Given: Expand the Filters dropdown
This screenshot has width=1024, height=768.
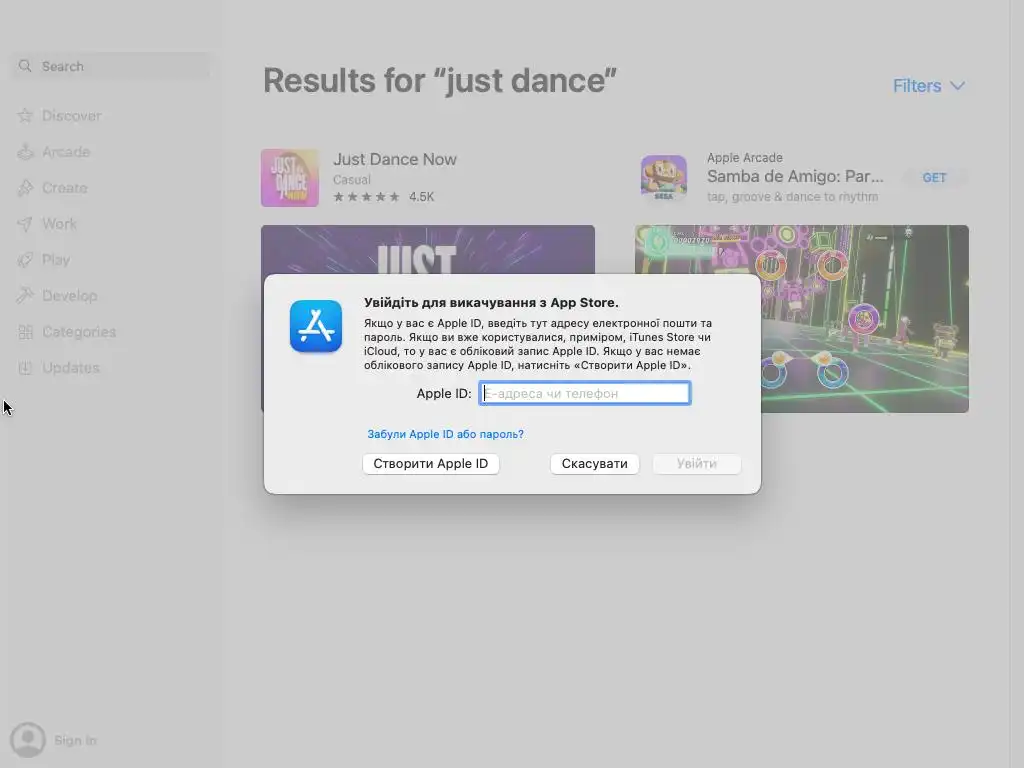Looking at the screenshot, I should pyautogui.click(x=929, y=86).
